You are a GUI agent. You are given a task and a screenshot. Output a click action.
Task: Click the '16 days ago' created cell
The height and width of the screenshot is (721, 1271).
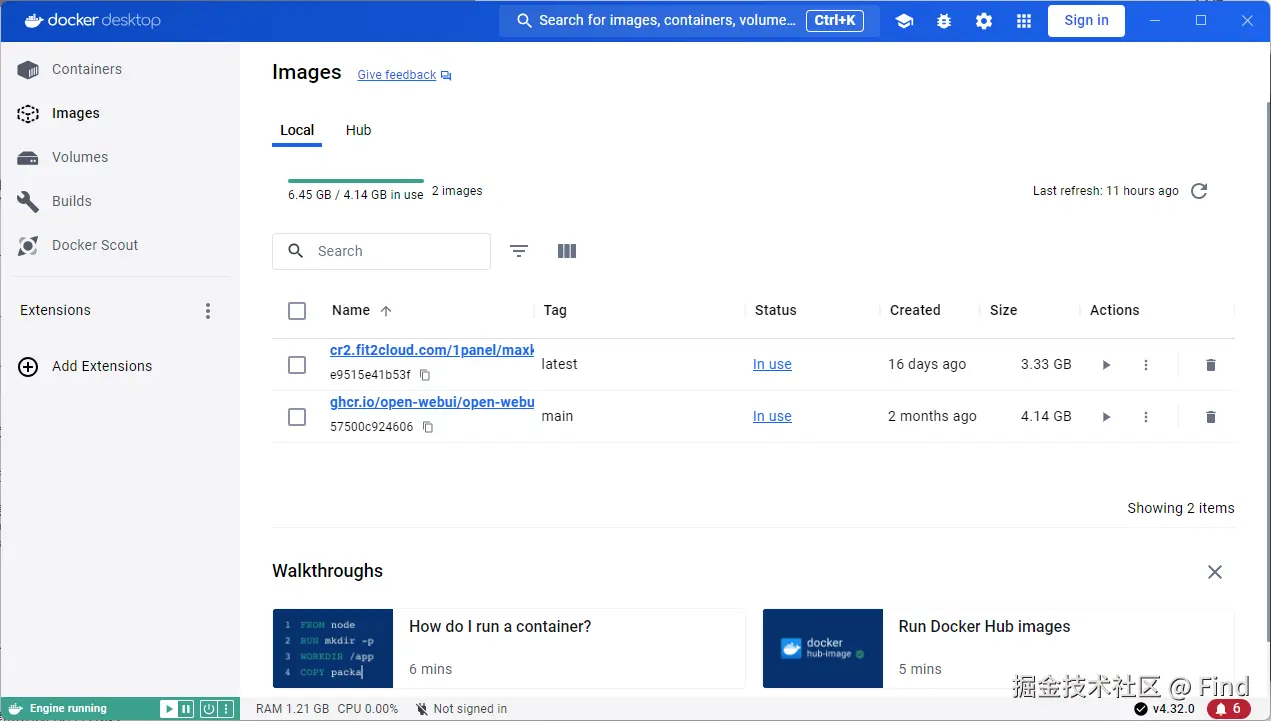[927, 365]
